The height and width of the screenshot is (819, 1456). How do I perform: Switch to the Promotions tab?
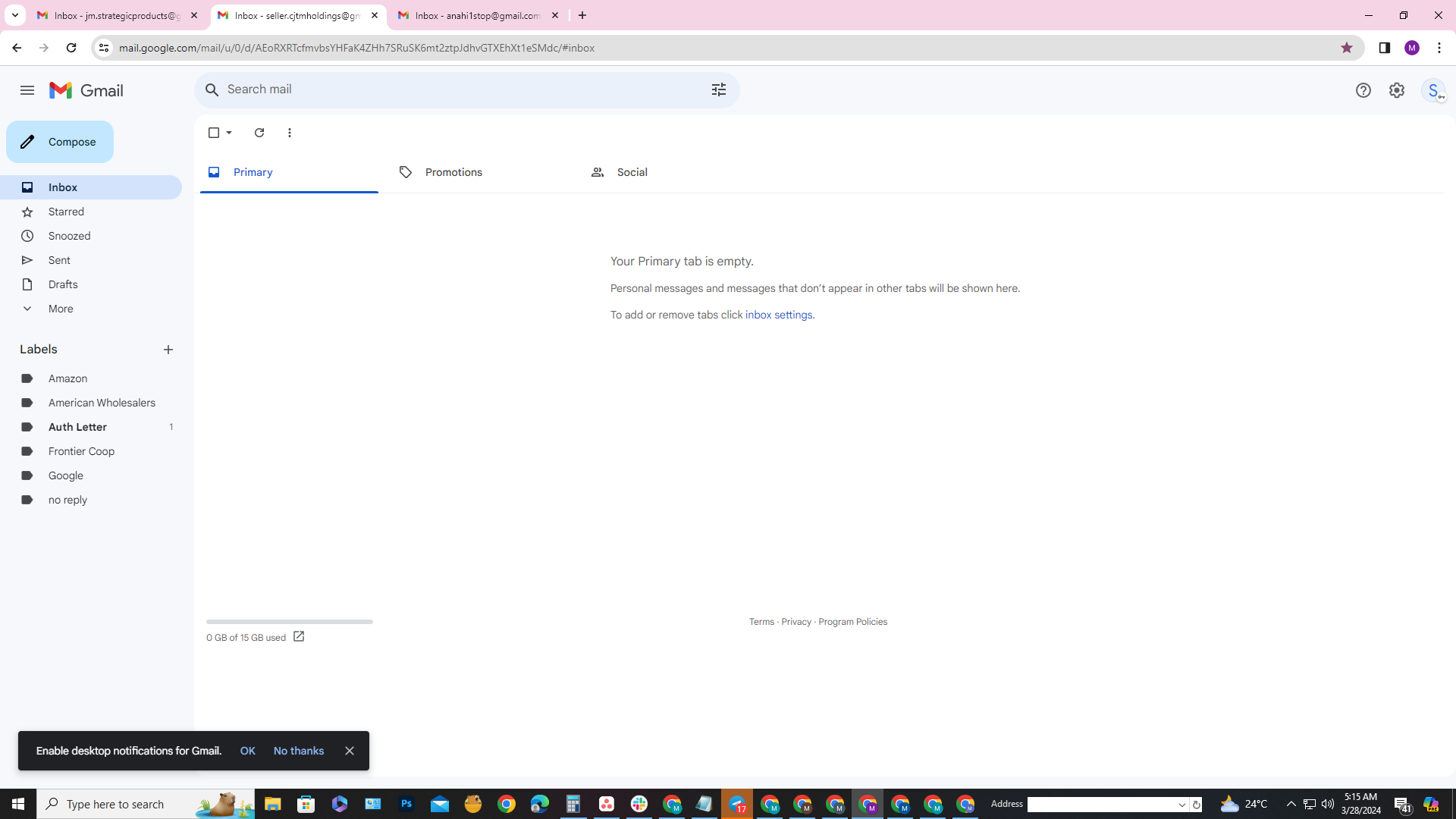click(x=481, y=172)
